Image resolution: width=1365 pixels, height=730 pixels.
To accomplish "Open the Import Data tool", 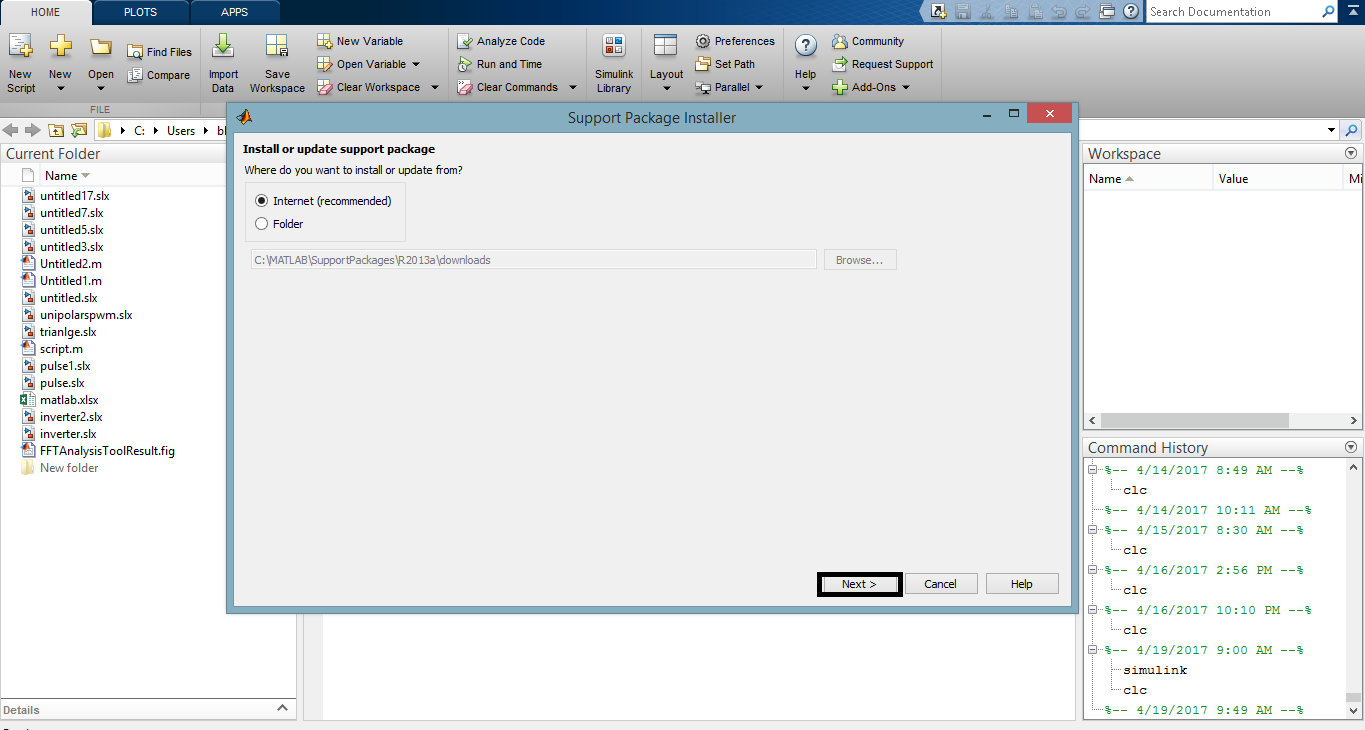I will point(223,62).
